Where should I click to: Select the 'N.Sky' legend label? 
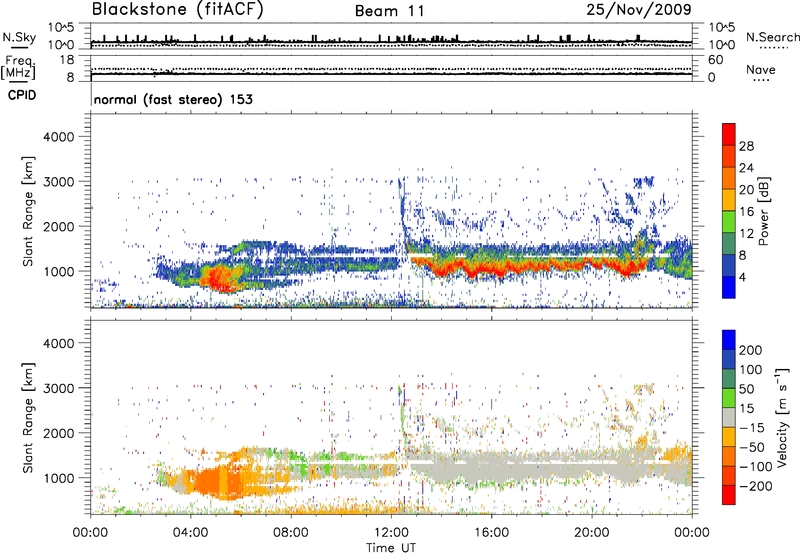(x=19, y=37)
